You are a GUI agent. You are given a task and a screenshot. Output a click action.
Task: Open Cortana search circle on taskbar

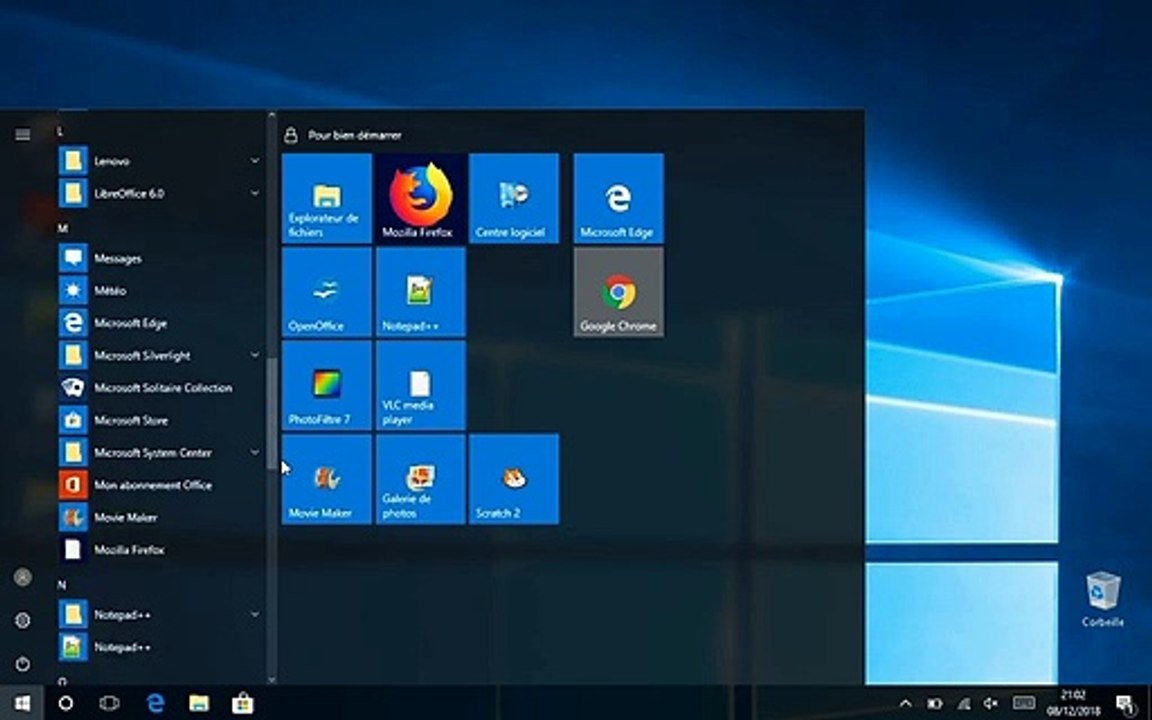(x=65, y=703)
